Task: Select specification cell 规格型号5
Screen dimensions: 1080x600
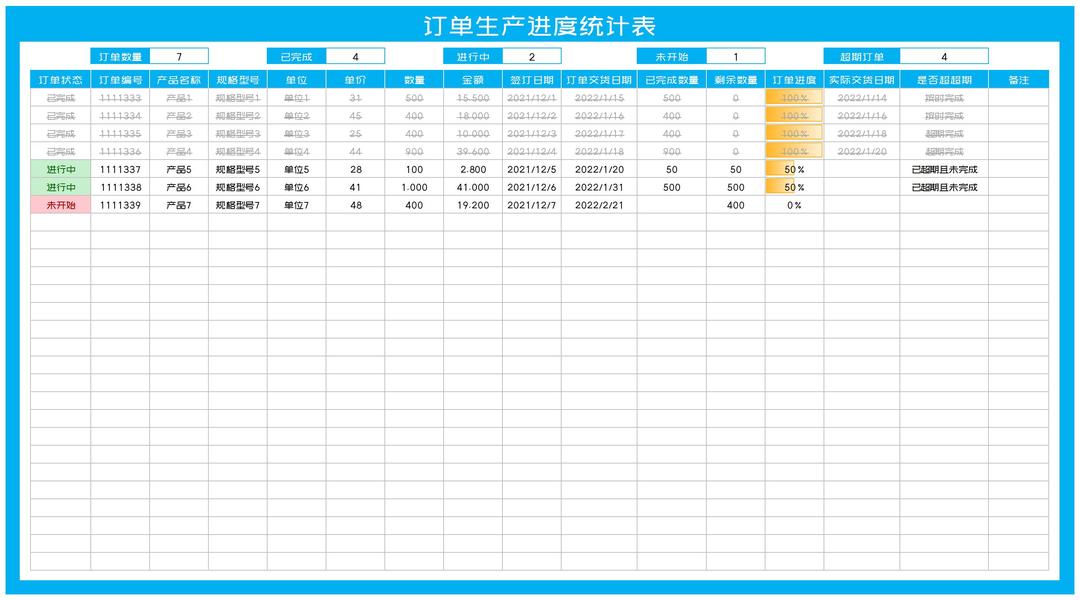Action: click(238, 169)
